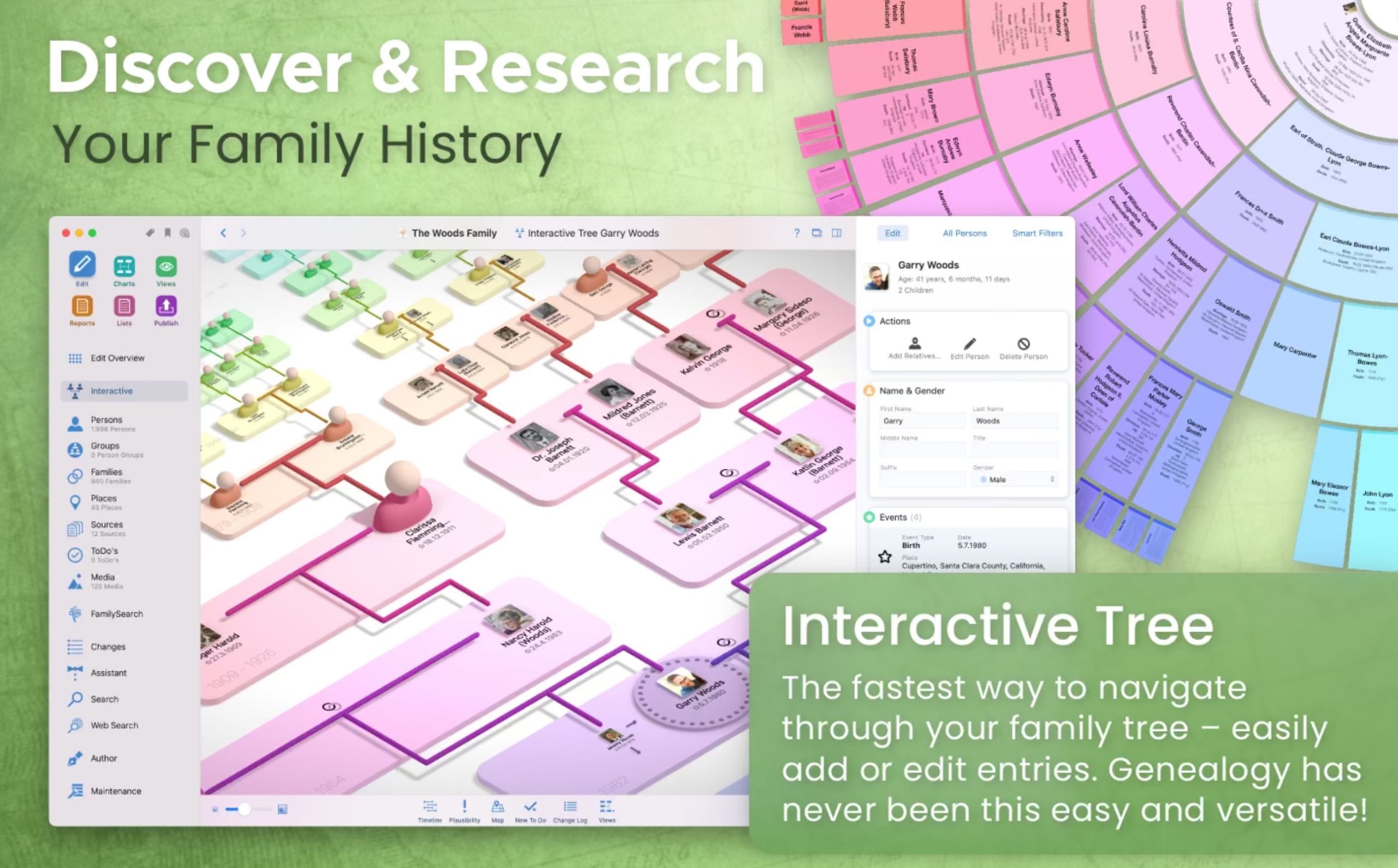Click the star icon on Birth event
The height and width of the screenshot is (868, 1398).
point(885,556)
